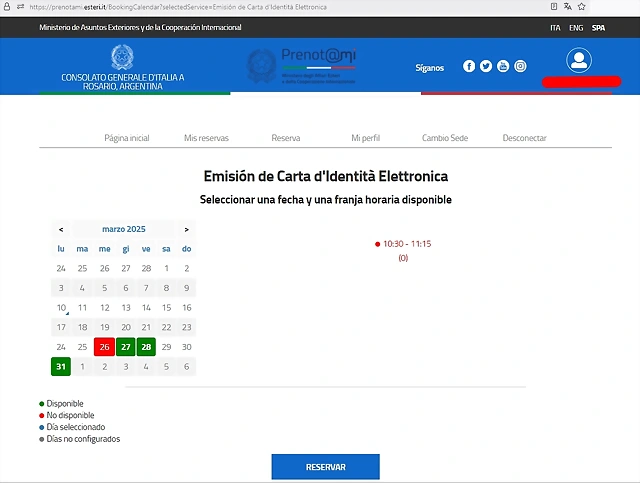Click the browser translate page icon
Viewport: 640px width, 483px height.
click(567, 7)
